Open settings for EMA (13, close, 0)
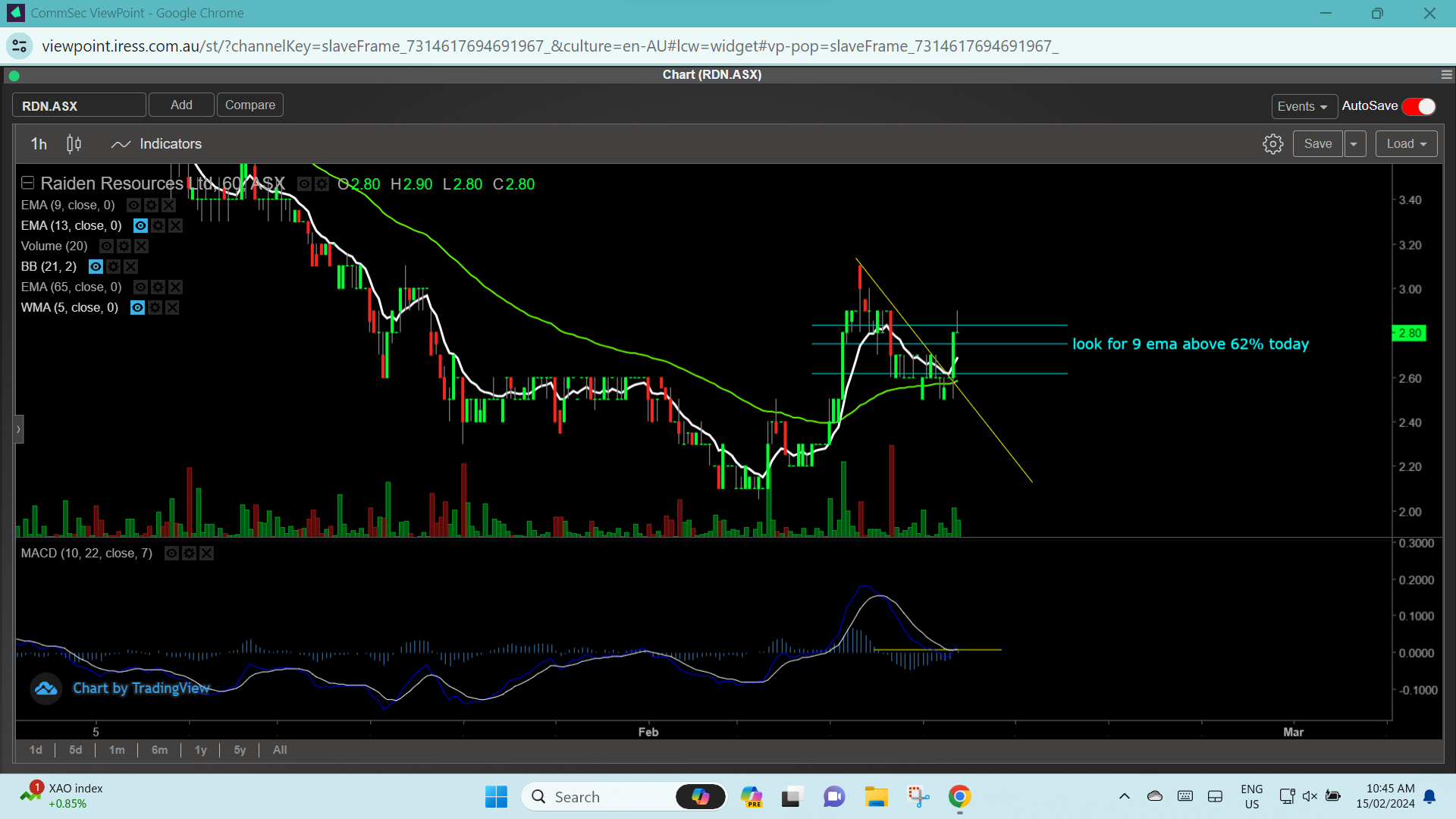 pyautogui.click(x=158, y=225)
